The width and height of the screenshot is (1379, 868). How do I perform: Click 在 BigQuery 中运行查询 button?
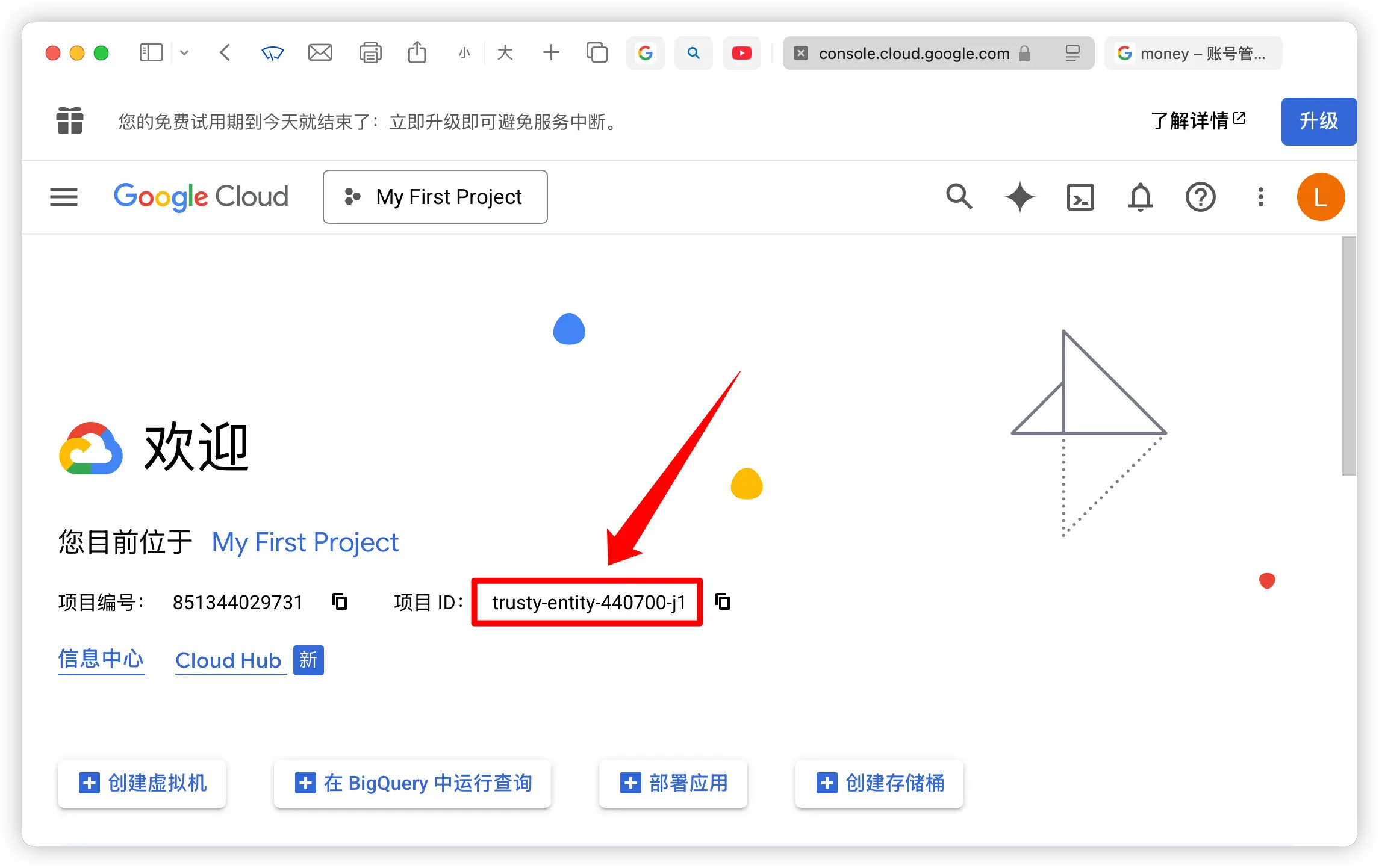tap(412, 783)
